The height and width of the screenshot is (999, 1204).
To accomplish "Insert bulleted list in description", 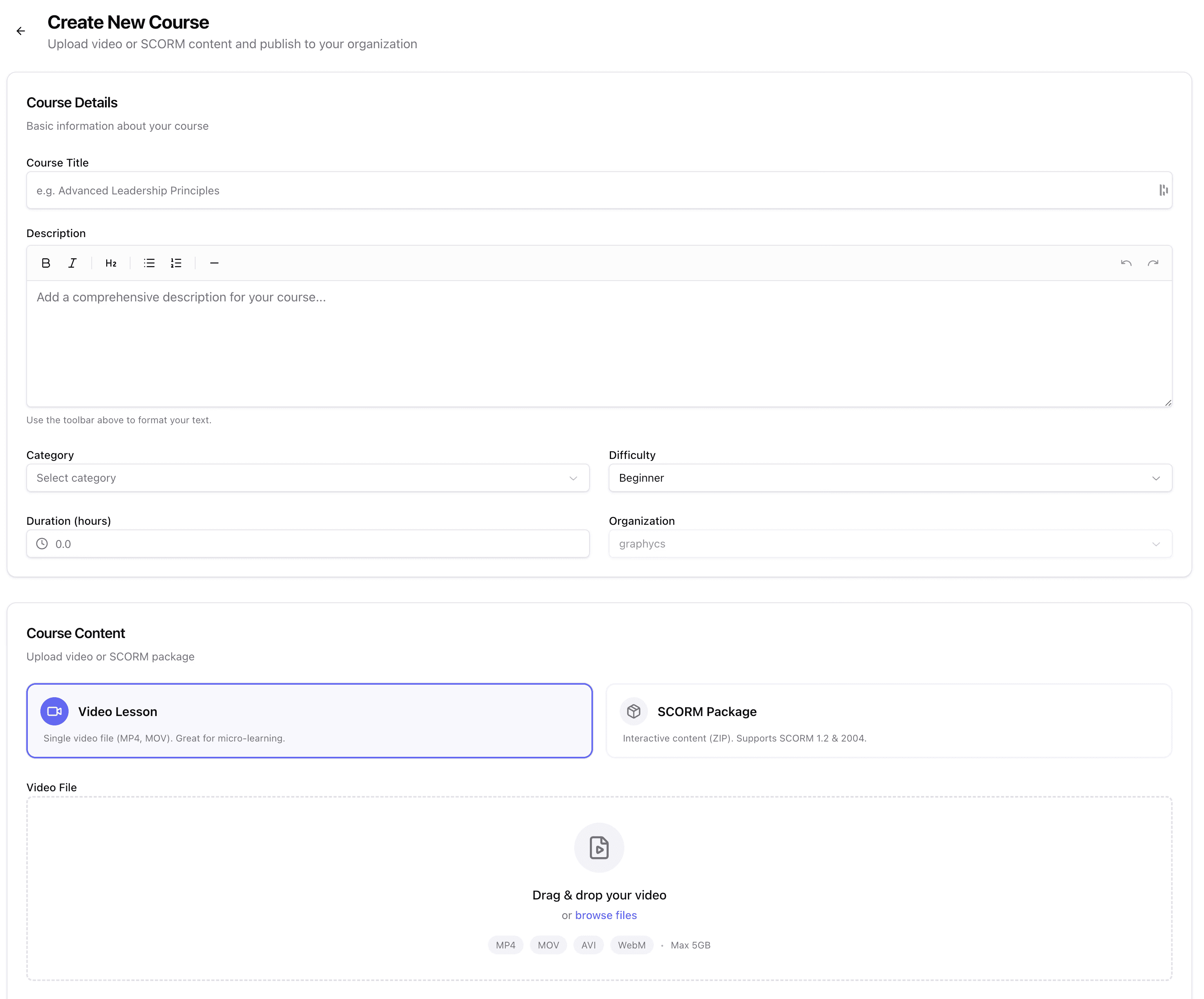I will pos(149,263).
